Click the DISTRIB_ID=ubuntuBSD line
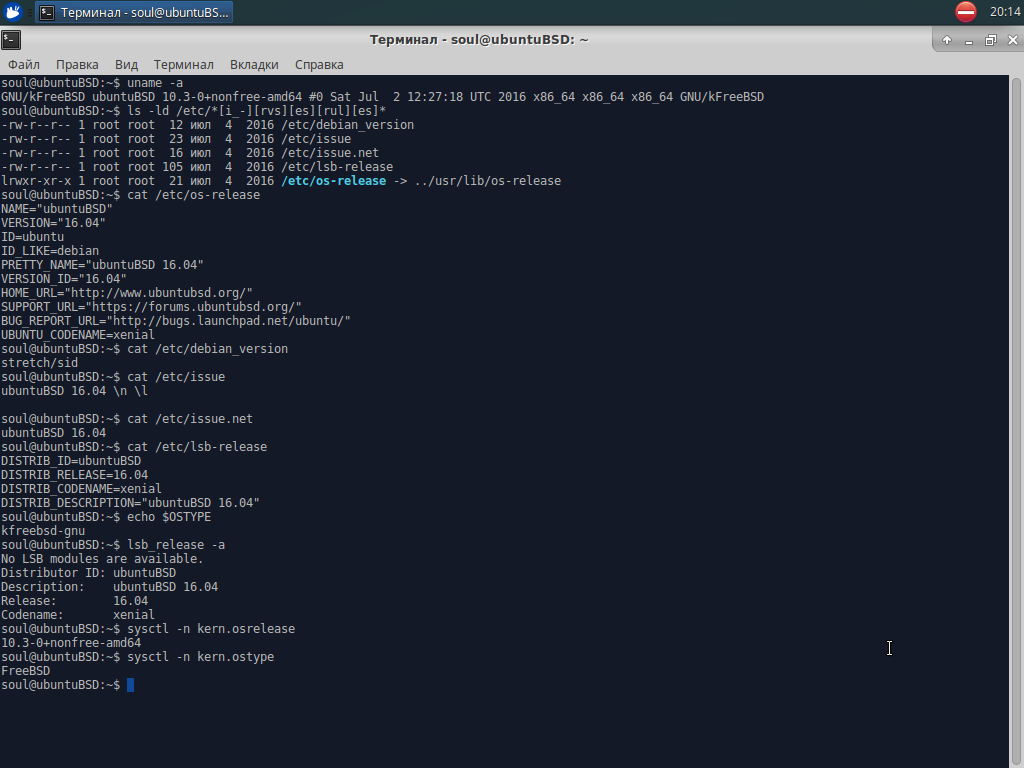Viewport: 1024px width, 768px height. (71, 461)
